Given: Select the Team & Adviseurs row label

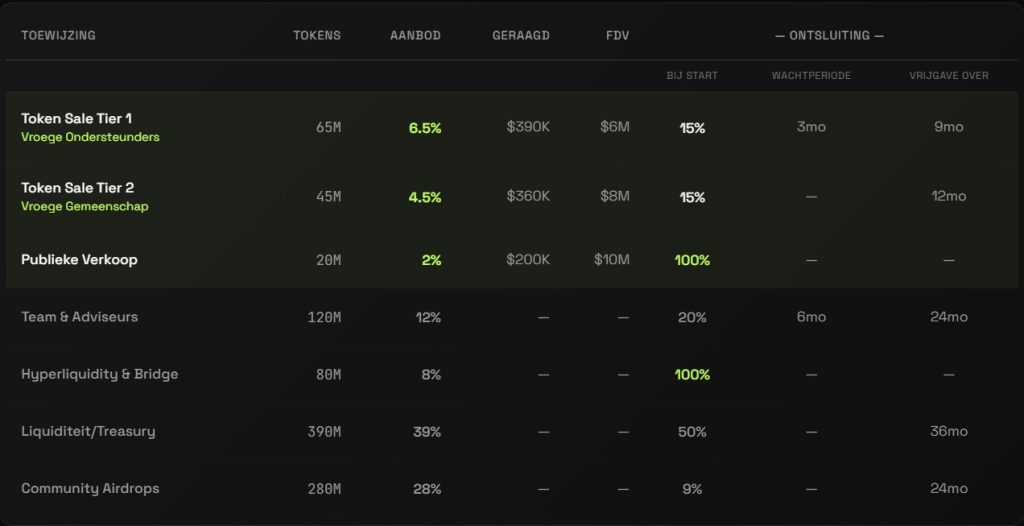Looking at the screenshot, I should pos(79,317).
